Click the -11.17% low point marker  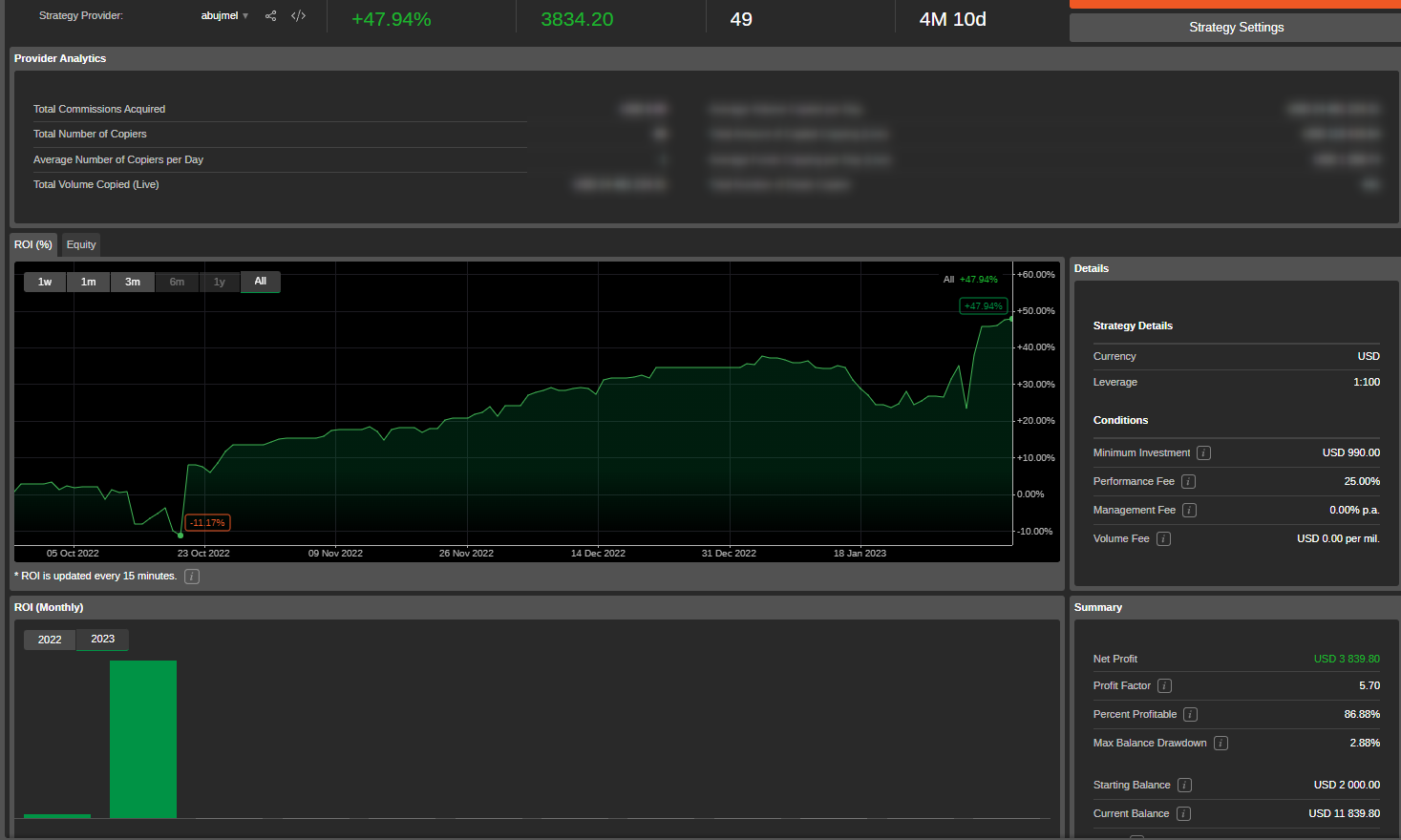pos(207,523)
